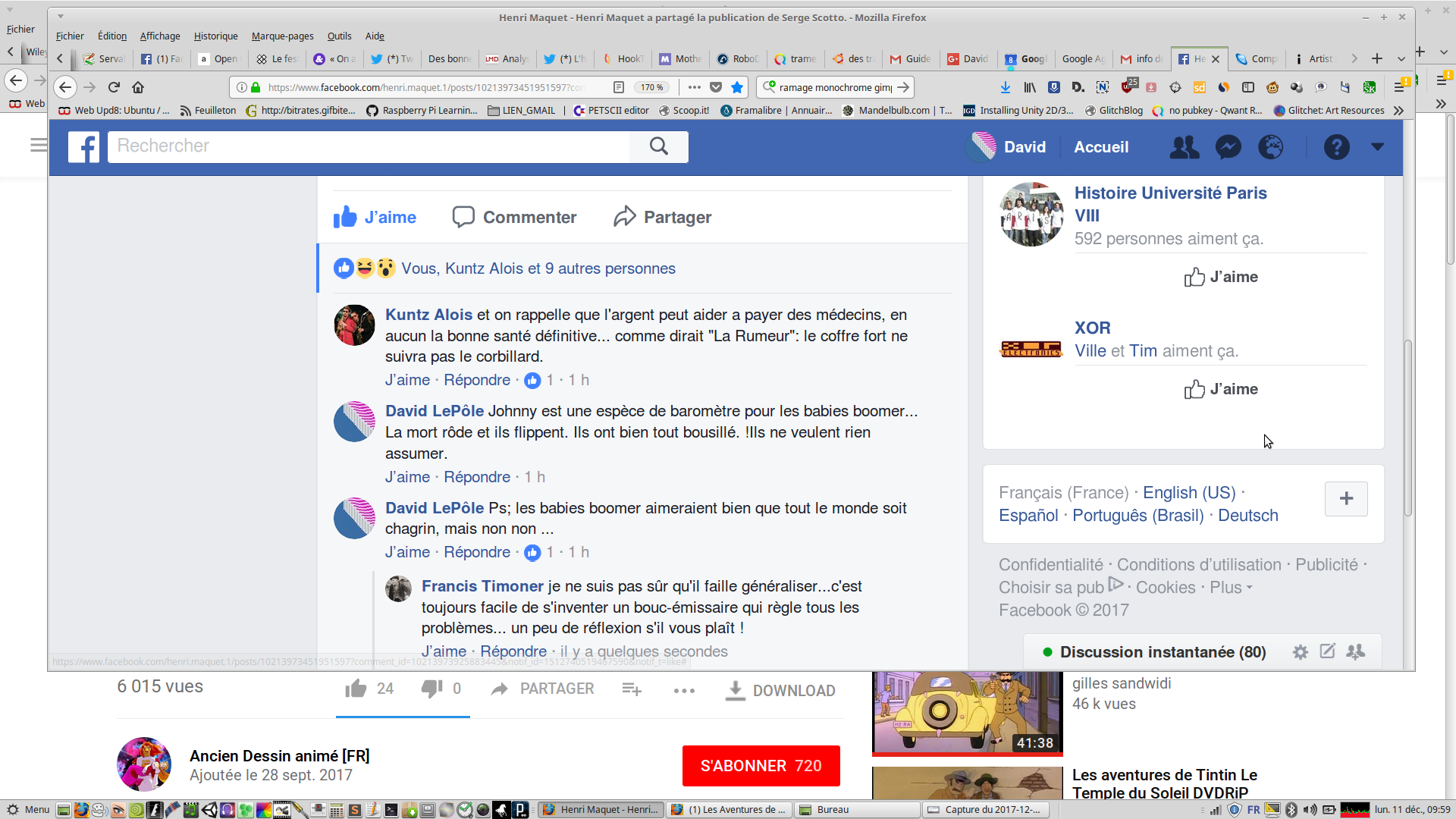Open the Marque-pages menu

(282, 36)
